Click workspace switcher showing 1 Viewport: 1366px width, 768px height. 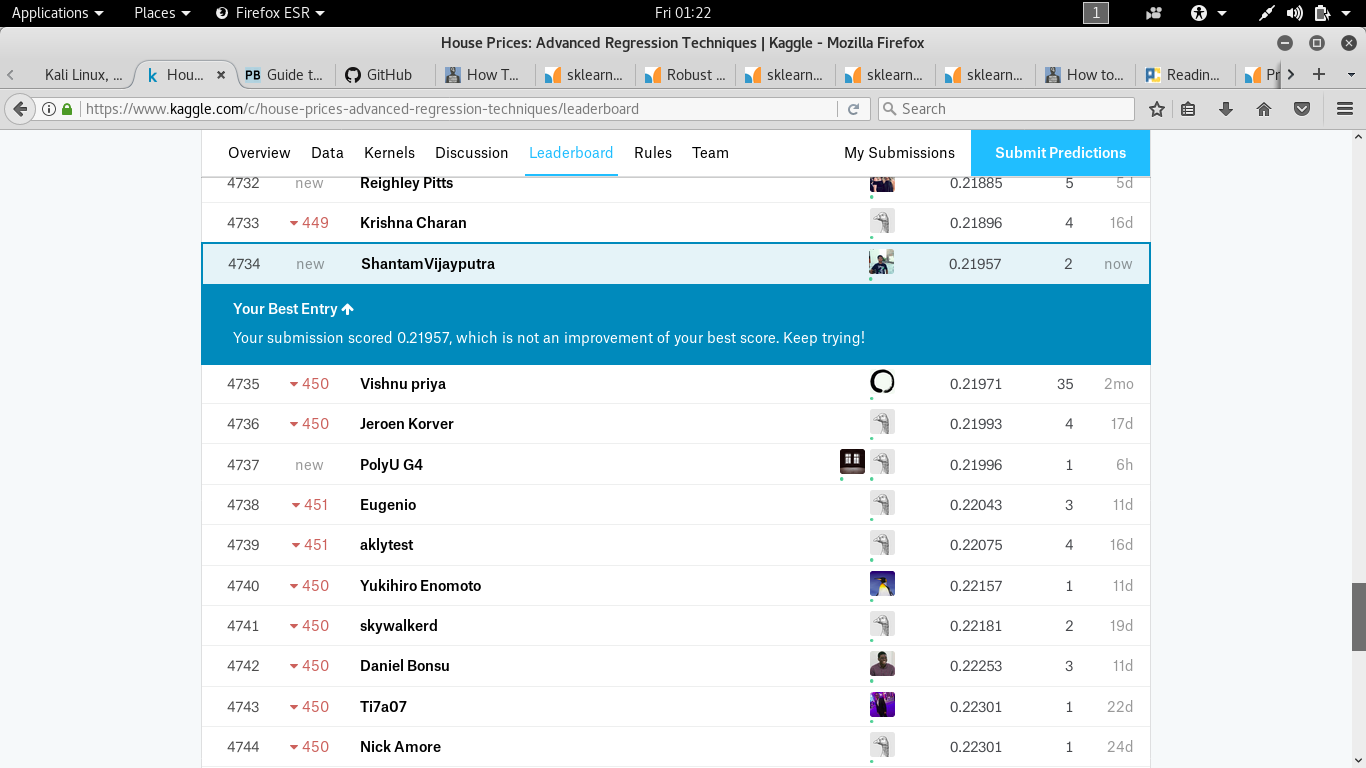click(x=1096, y=13)
